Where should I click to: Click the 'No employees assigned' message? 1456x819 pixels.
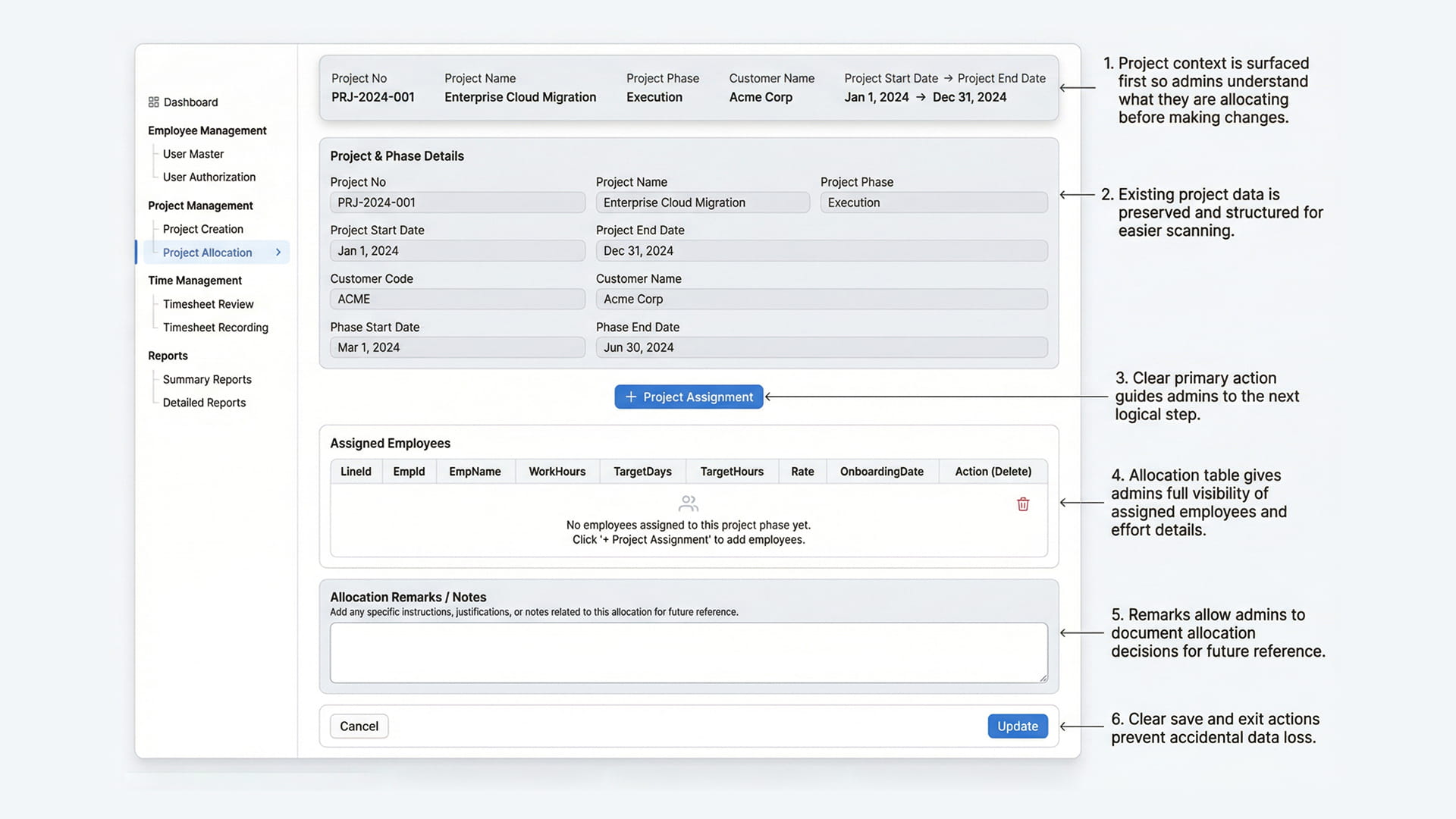click(x=689, y=532)
